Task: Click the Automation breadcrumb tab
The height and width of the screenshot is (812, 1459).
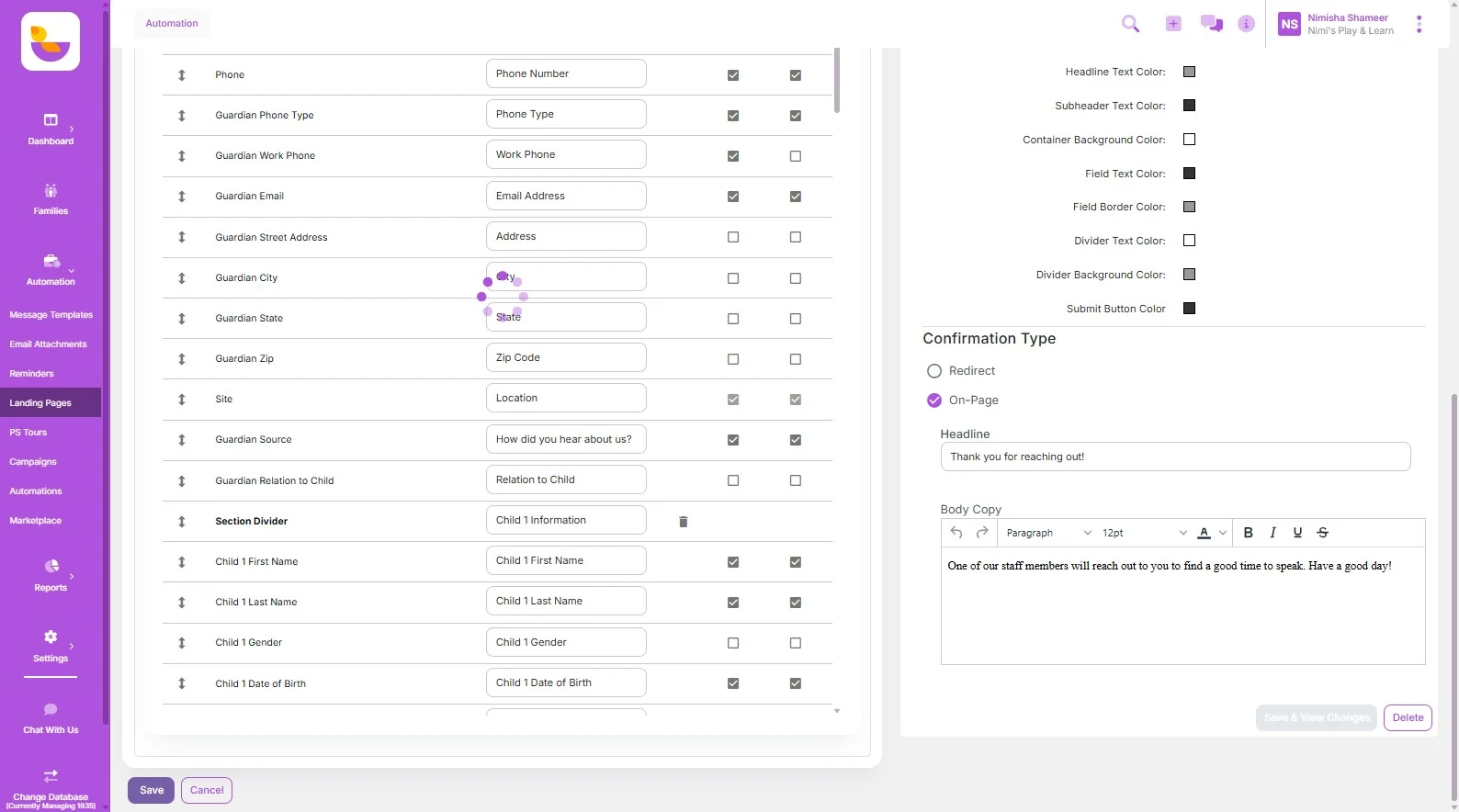Action: (x=172, y=24)
